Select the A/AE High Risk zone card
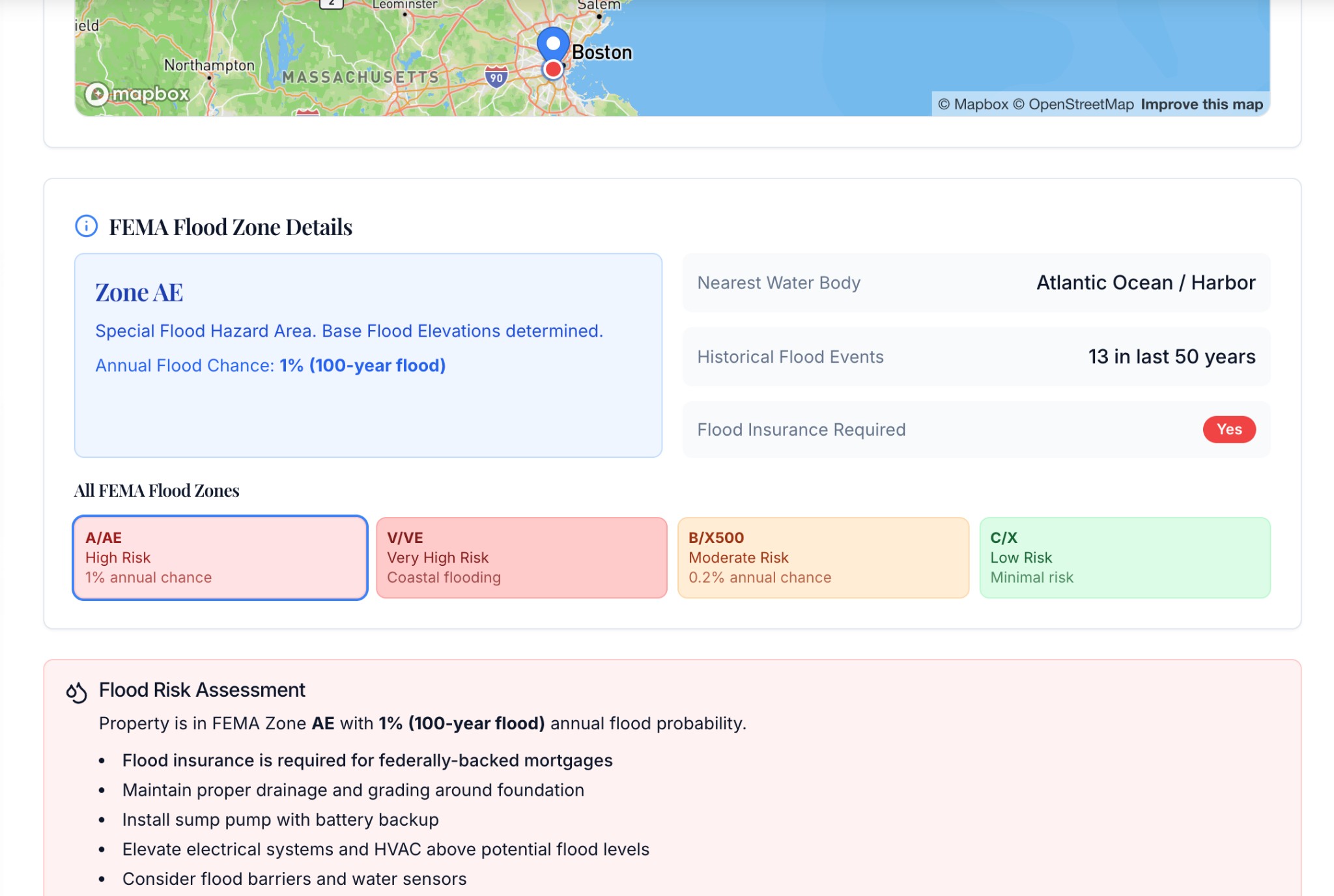The width and height of the screenshot is (1334, 896). pos(220,557)
